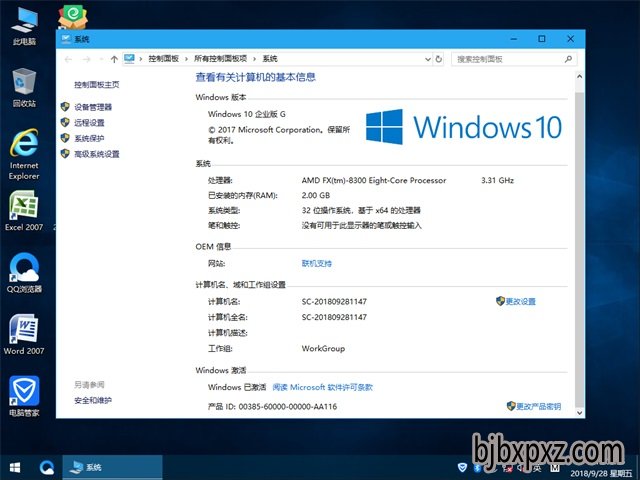Open the 控制面板主页 link

coord(96,84)
